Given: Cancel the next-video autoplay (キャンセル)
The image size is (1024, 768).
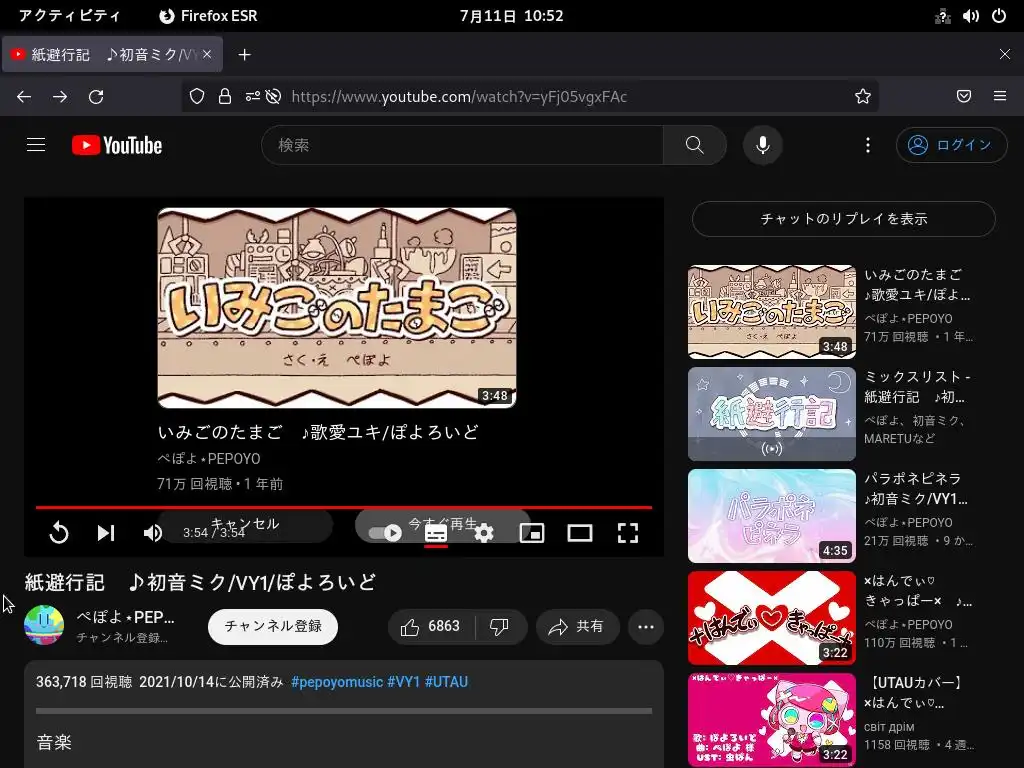Looking at the screenshot, I should click(x=245, y=524).
